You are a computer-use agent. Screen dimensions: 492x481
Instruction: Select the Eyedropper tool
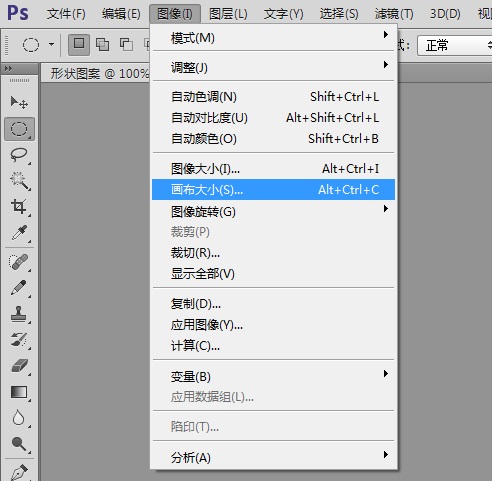(x=19, y=233)
